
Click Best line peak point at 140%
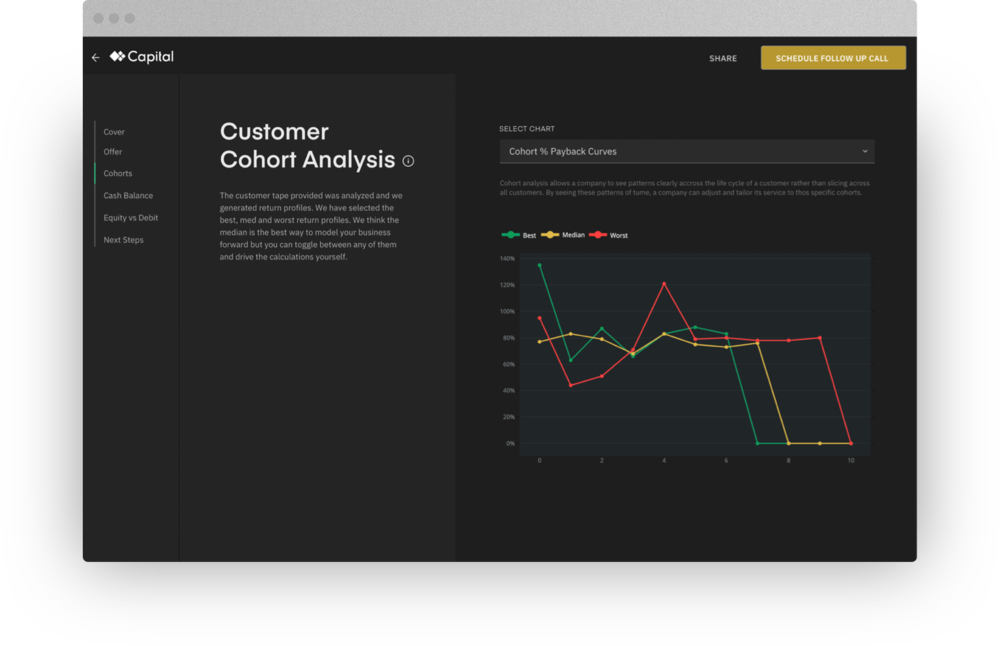(x=540, y=265)
